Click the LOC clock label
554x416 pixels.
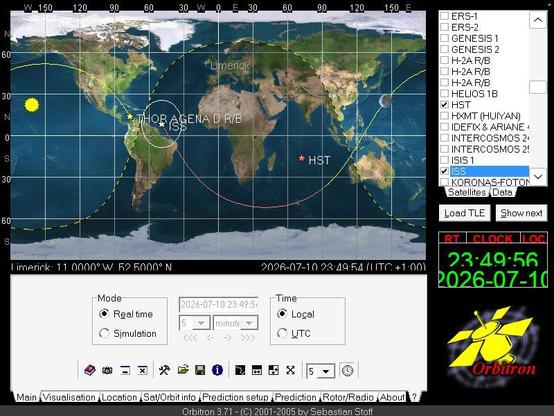[x=534, y=239]
